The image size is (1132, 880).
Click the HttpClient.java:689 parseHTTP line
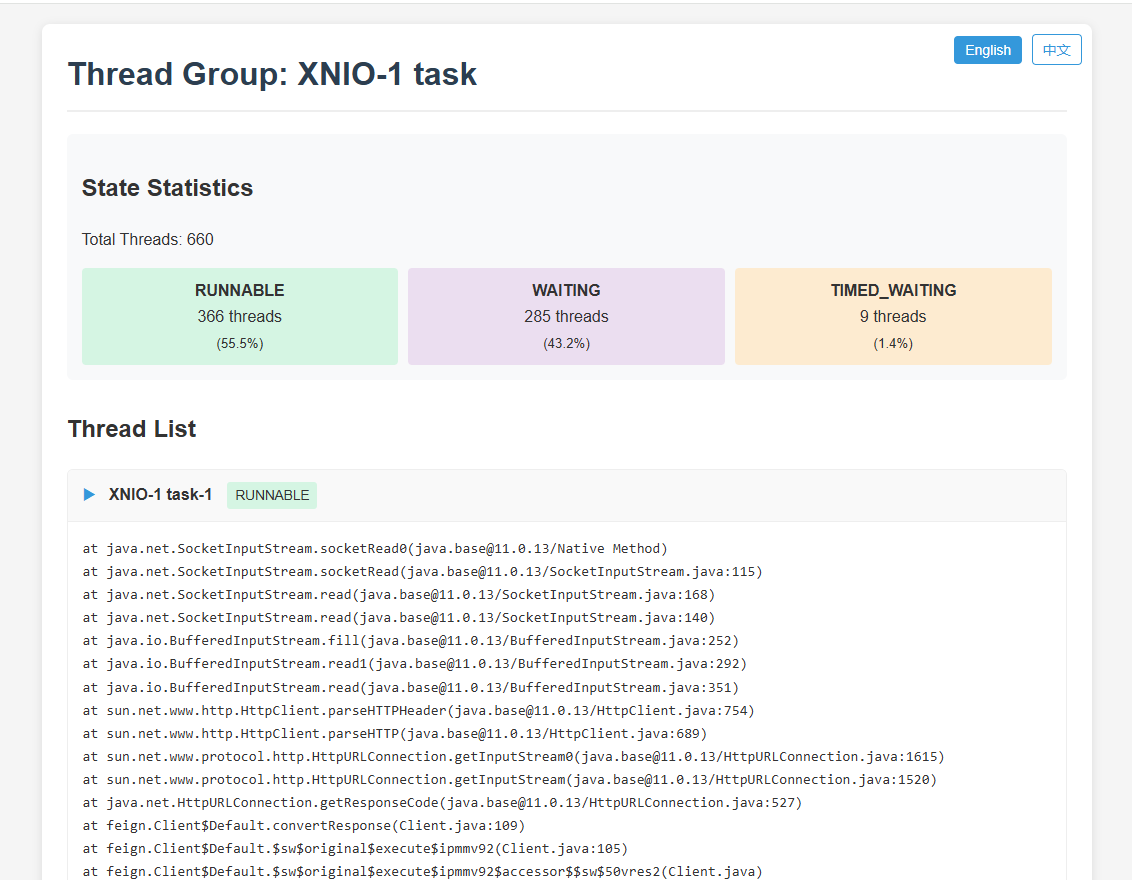tap(395, 734)
